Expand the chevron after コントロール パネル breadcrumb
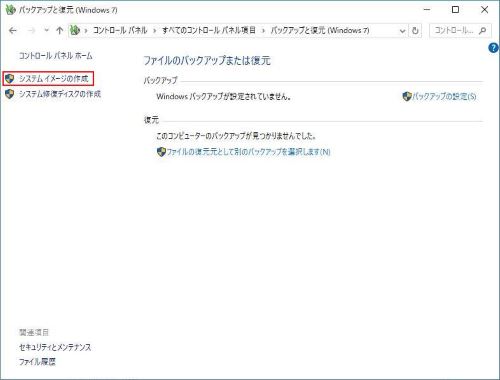This screenshot has width=500, height=380. pyautogui.click(x=155, y=31)
